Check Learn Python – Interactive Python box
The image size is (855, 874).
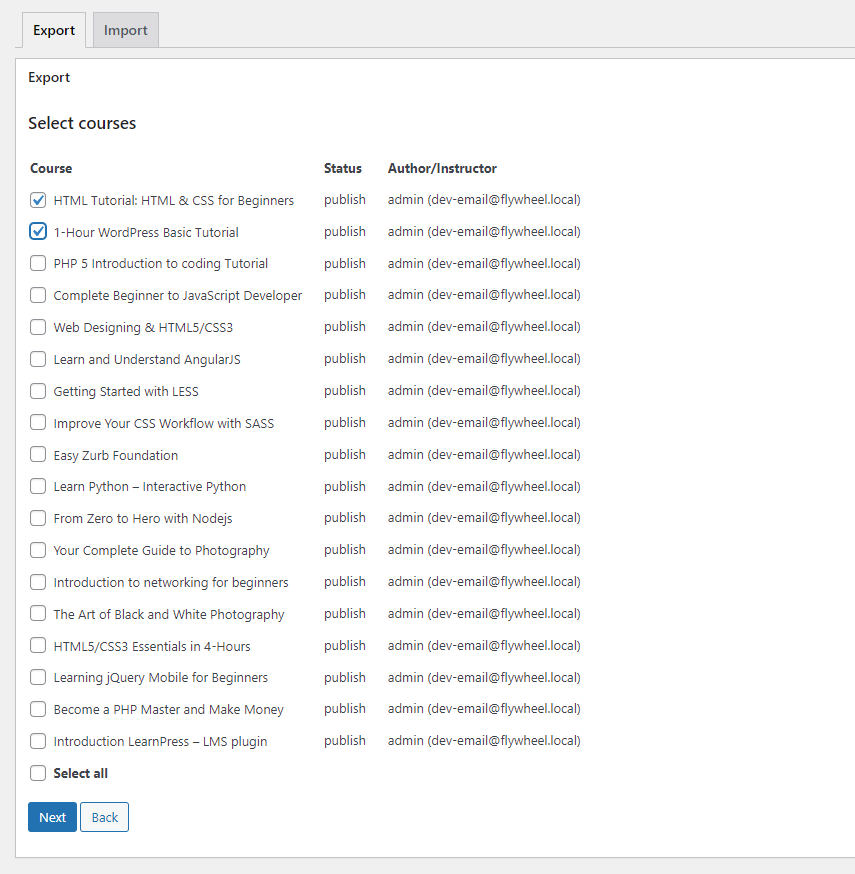pyautogui.click(x=38, y=486)
